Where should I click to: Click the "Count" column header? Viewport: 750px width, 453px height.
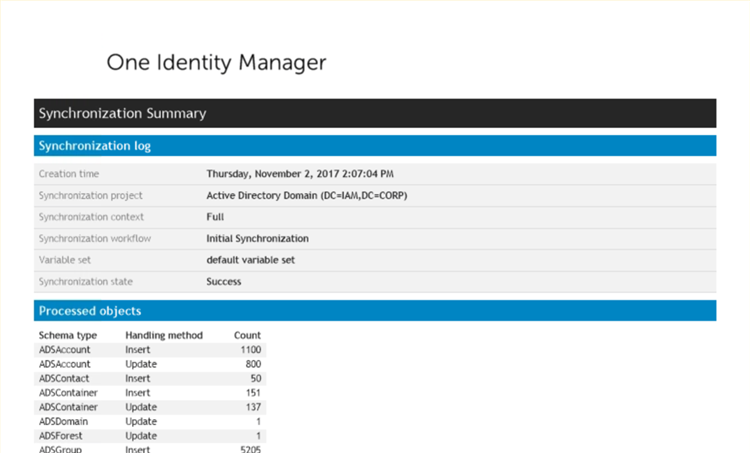247,335
